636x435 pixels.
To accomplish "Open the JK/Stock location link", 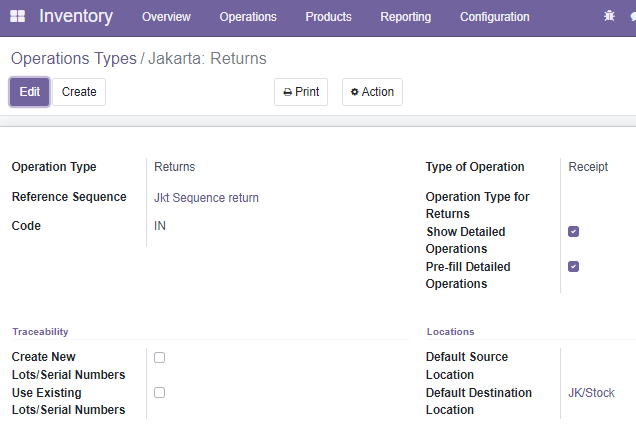I will click(591, 393).
